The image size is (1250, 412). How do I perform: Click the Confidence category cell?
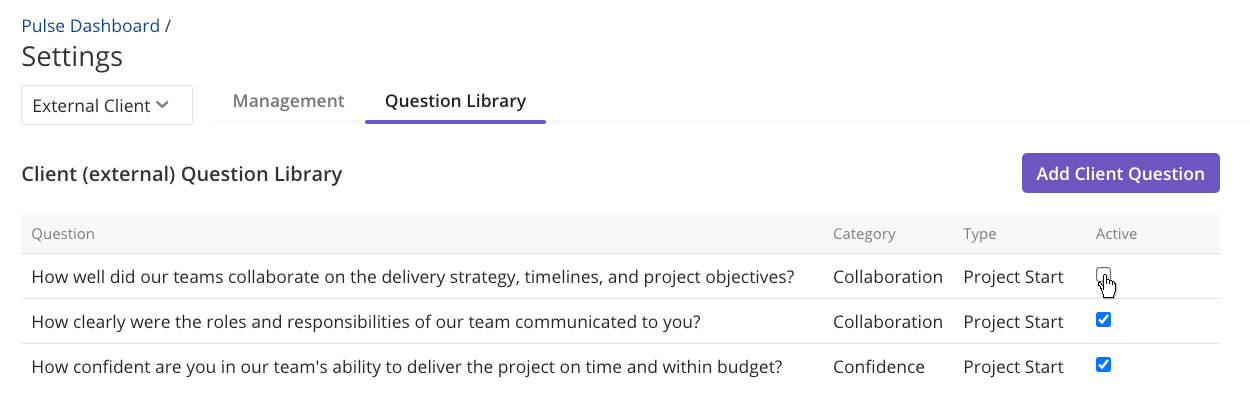[x=879, y=367]
